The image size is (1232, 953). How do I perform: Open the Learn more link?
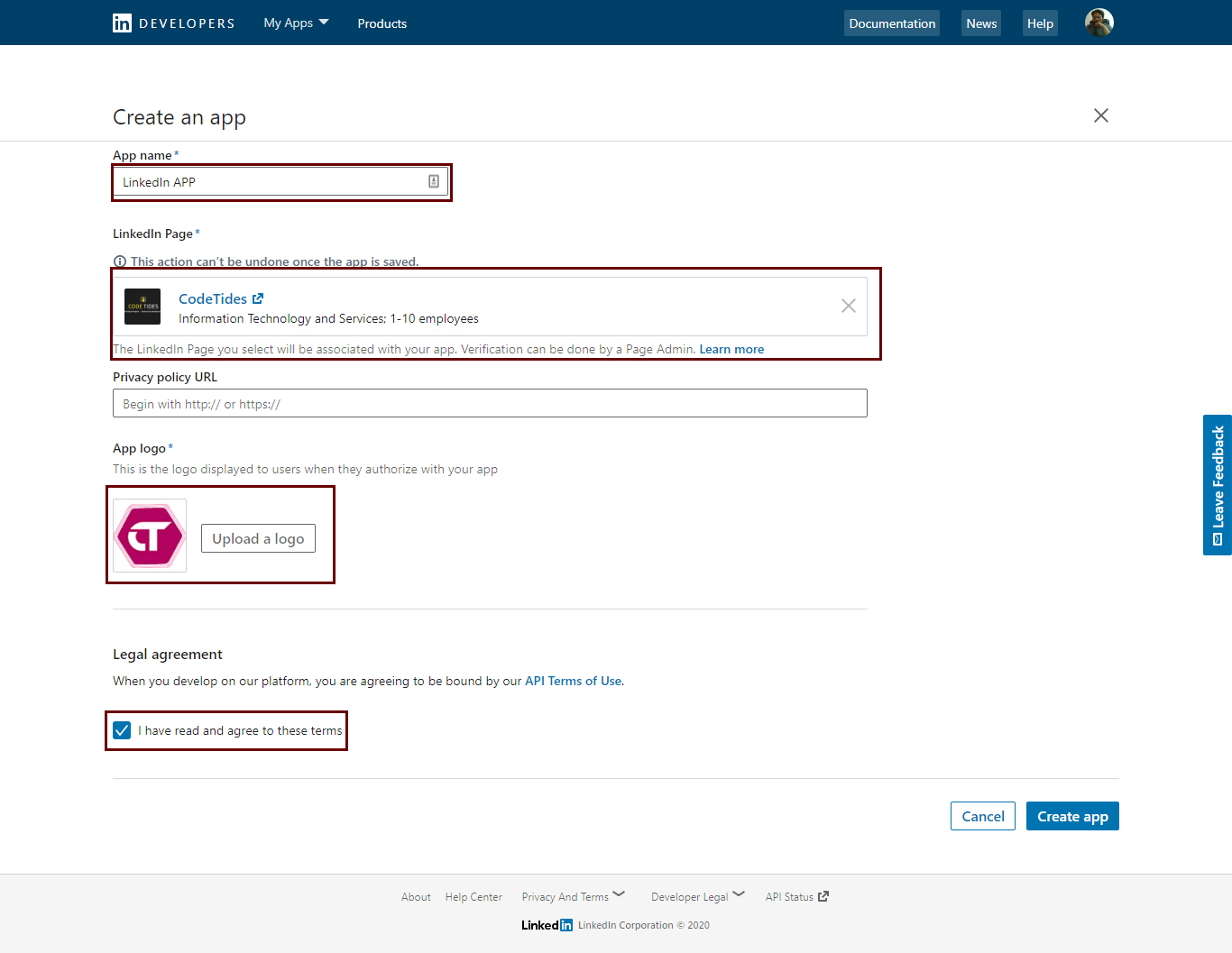click(731, 349)
